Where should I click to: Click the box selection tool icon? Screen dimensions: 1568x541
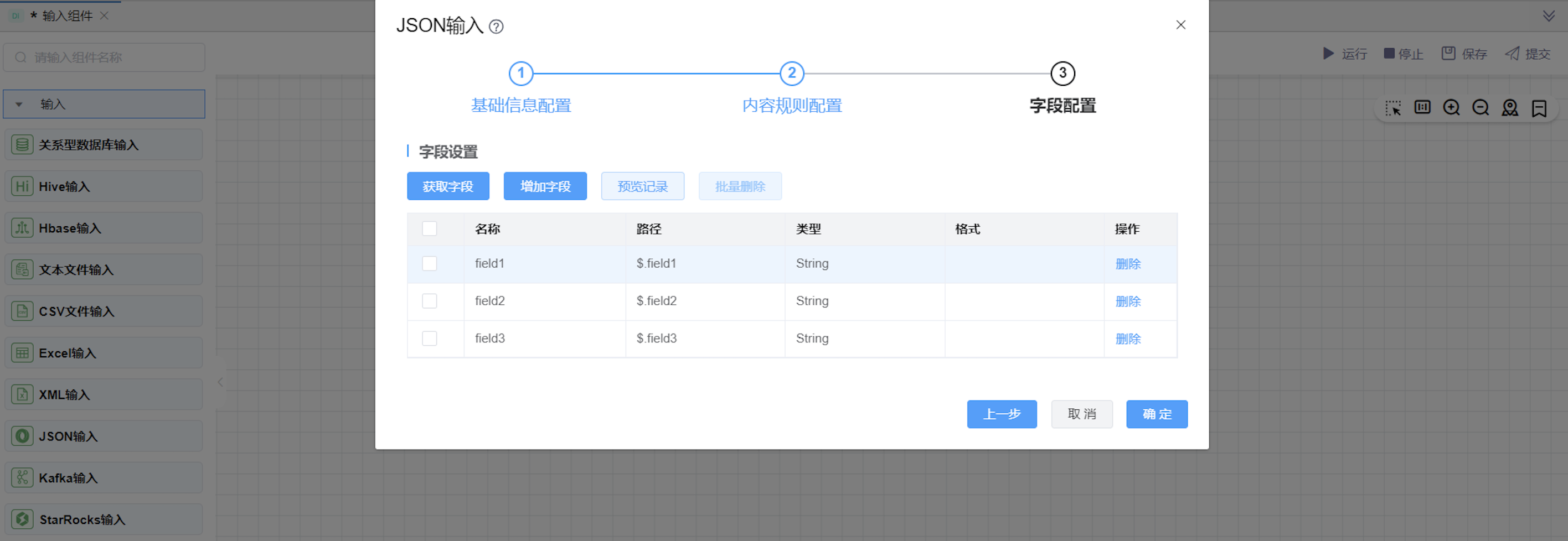[1392, 108]
